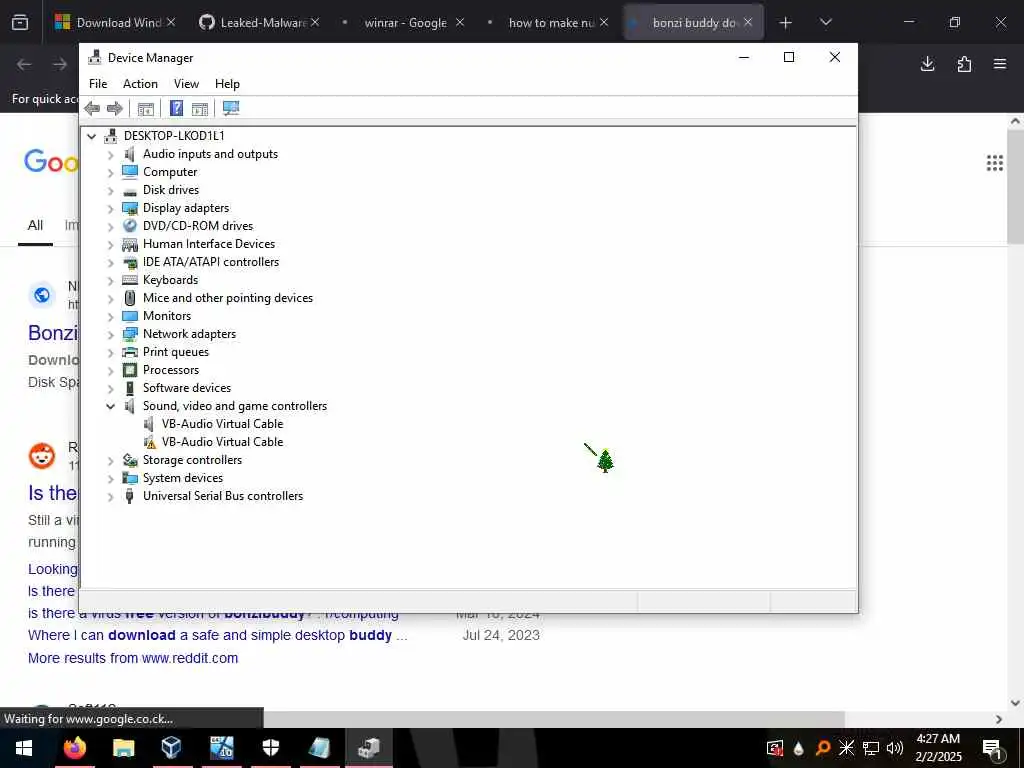
Task: Open Windows Security shield taskbar icon
Action: [x=271, y=748]
